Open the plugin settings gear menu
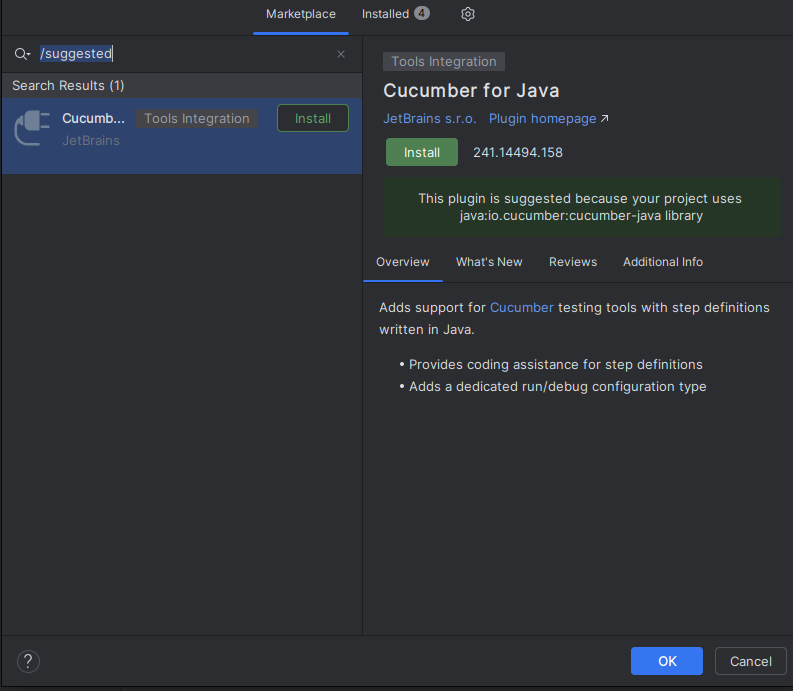 [468, 14]
